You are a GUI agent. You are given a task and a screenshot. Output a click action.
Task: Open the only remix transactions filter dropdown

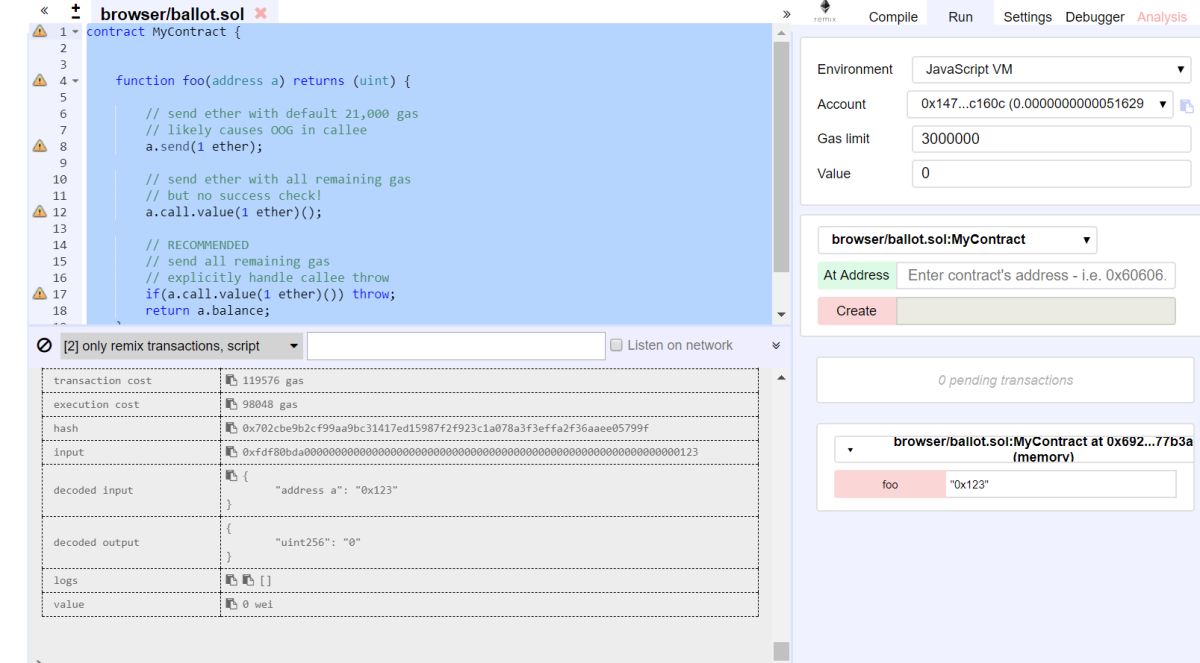click(181, 346)
